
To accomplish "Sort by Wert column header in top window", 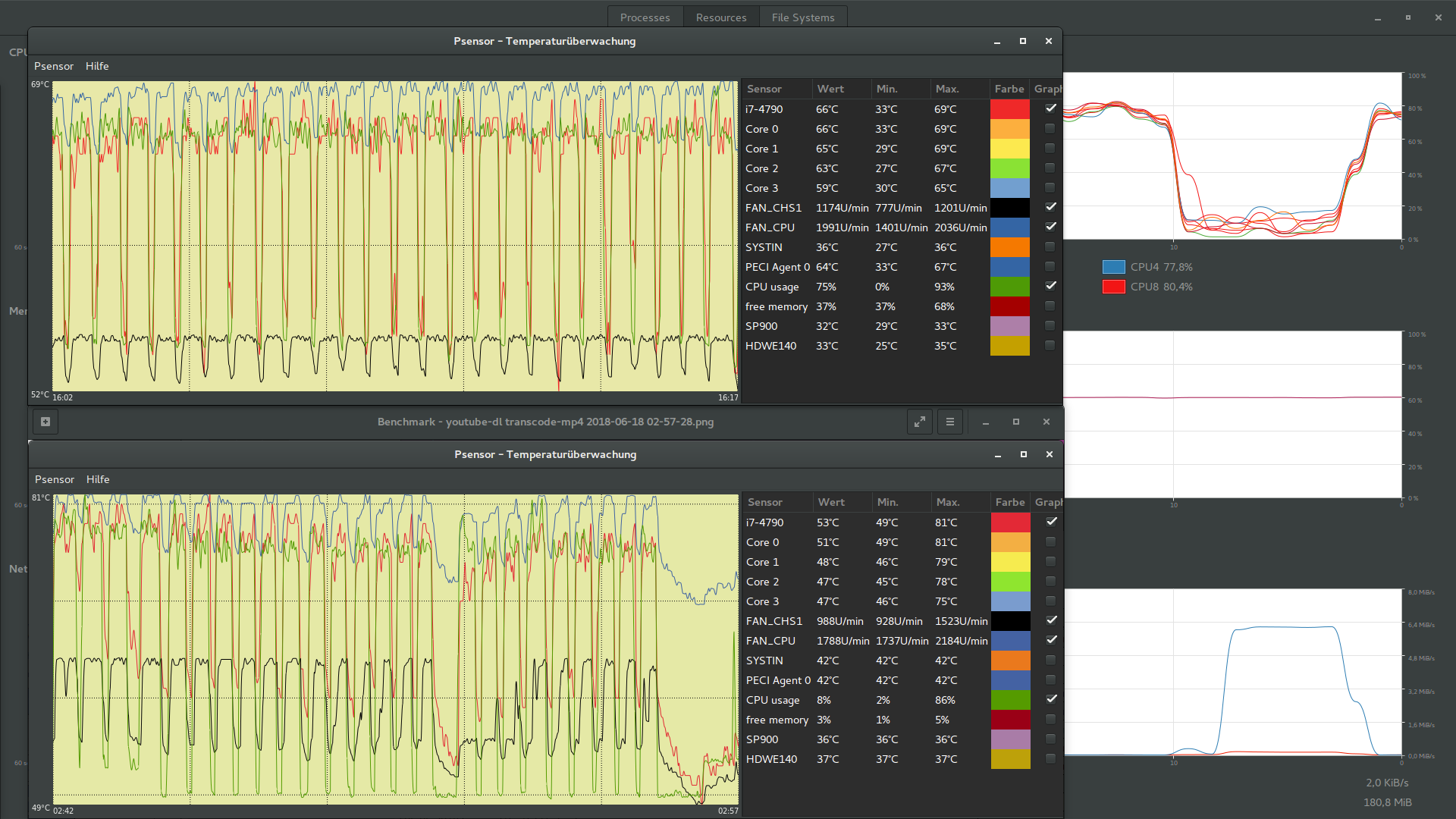I will (x=842, y=89).
